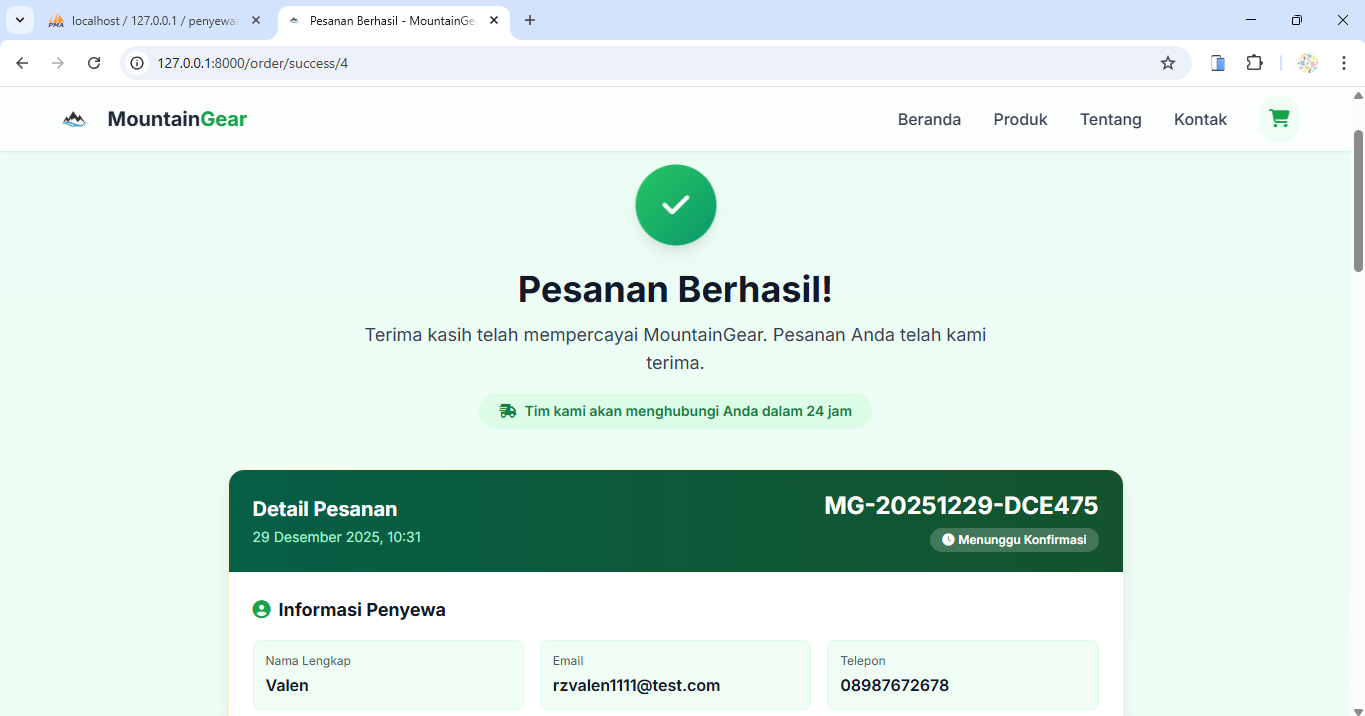Screen dimensions: 1365x716
Task: Click the MountainGear mountain logo icon
Action: point(73,118)
